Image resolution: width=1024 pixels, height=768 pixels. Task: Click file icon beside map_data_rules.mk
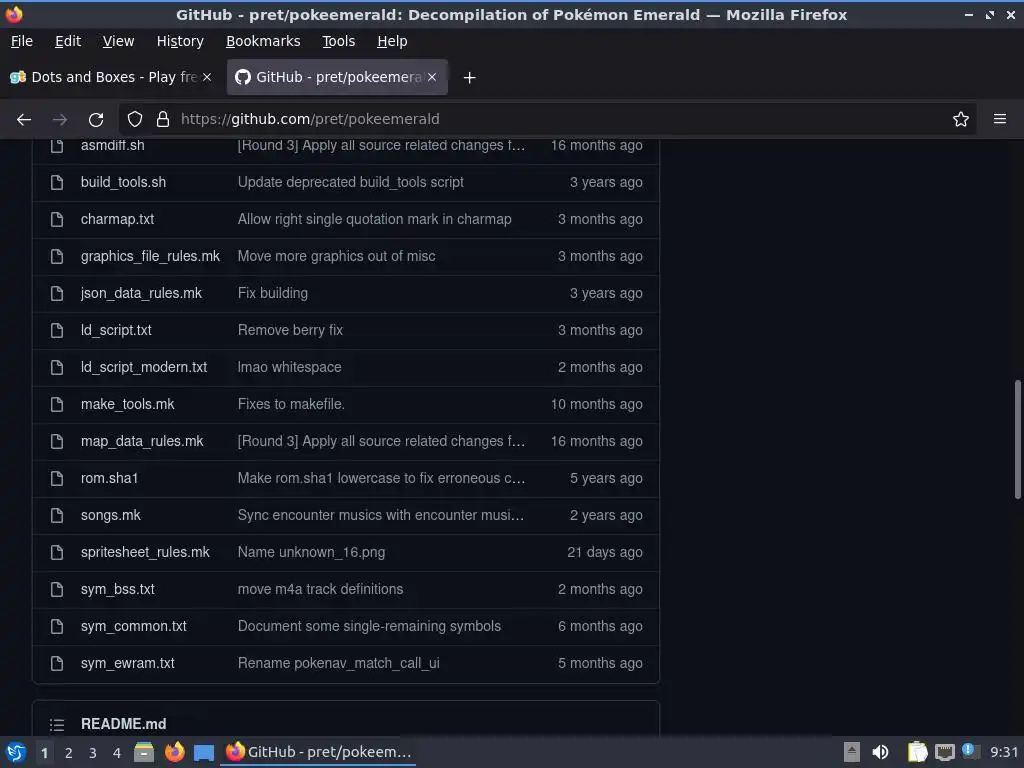[57, 441]
